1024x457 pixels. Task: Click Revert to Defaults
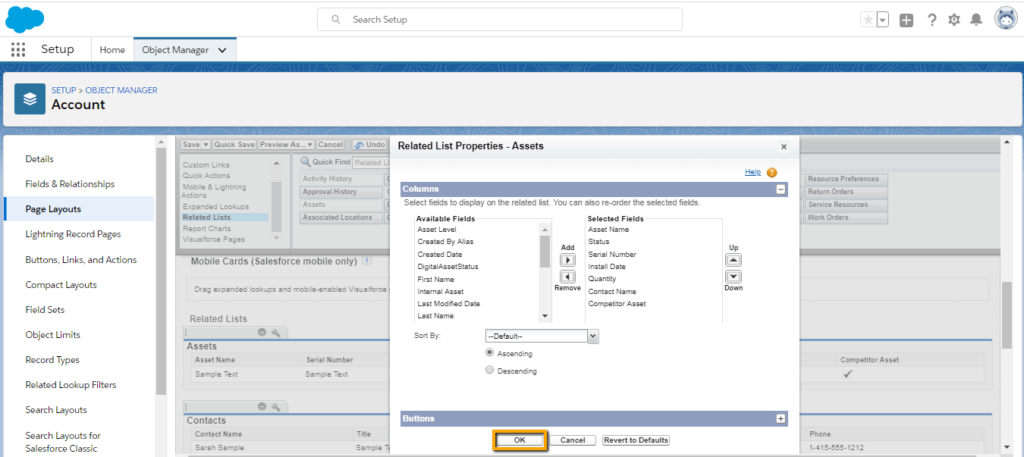[x=635, y=440]
